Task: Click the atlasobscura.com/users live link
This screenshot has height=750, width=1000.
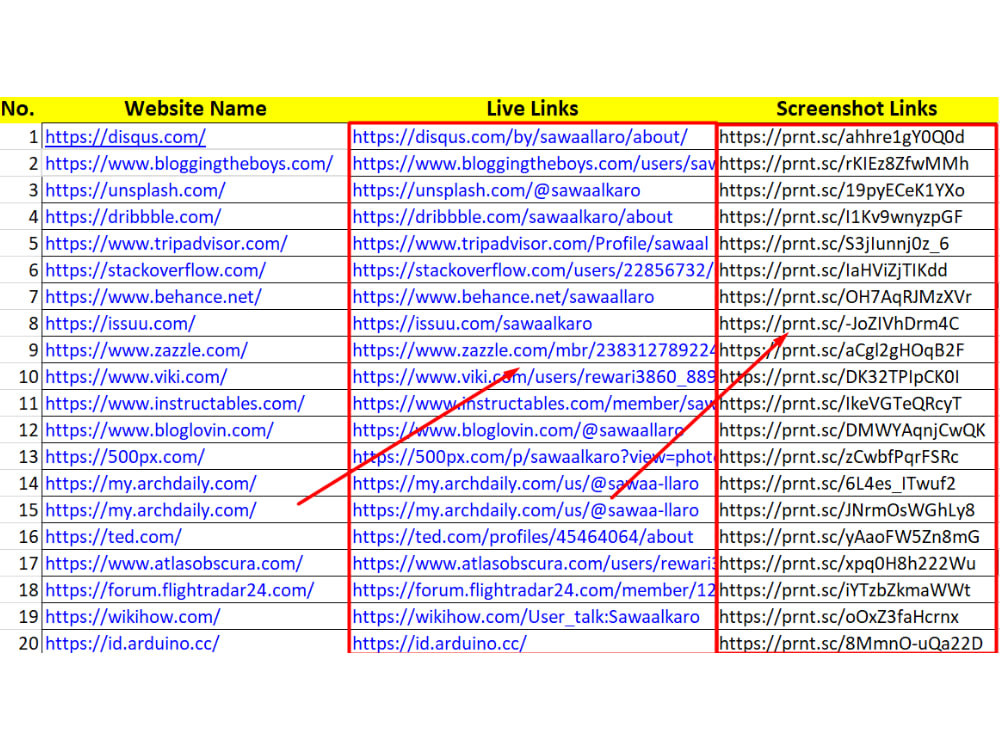Action: point(533,564)
